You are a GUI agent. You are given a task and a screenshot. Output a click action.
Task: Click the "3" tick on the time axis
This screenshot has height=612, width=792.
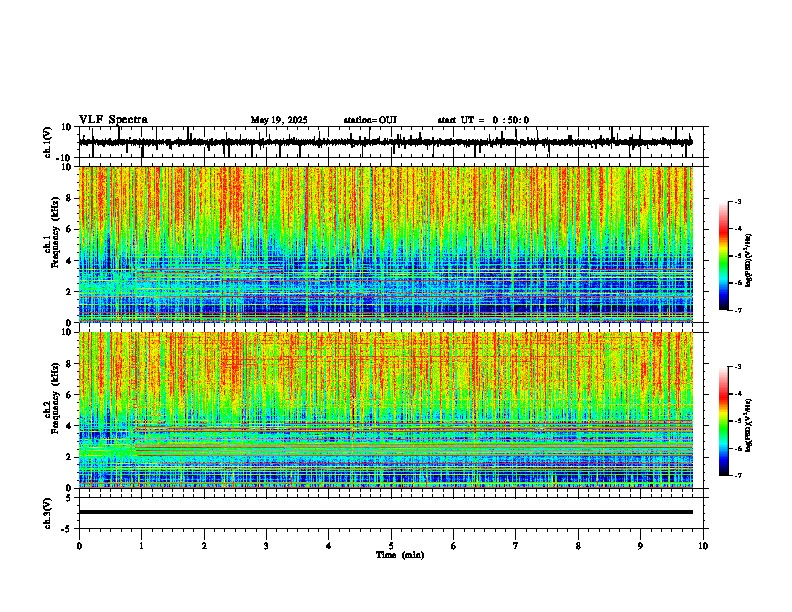coord(266,546)
